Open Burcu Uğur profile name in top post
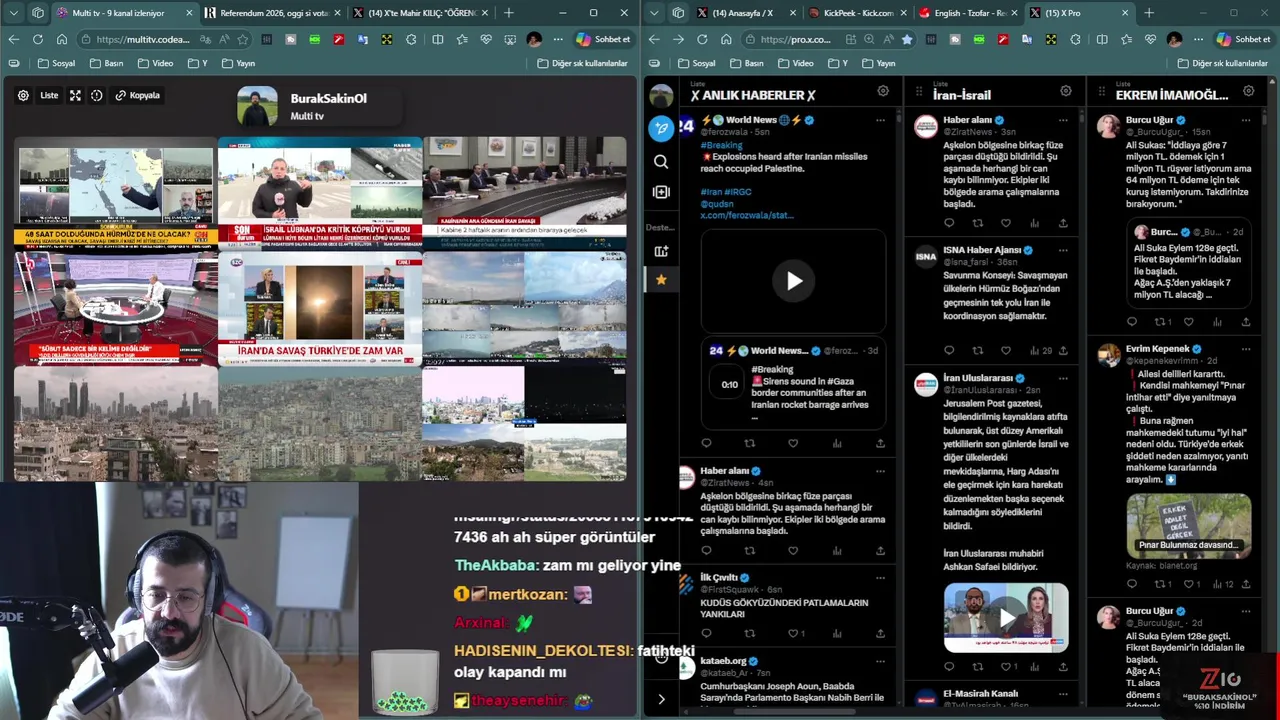 pyautogui.click(x=1149, y=120)
